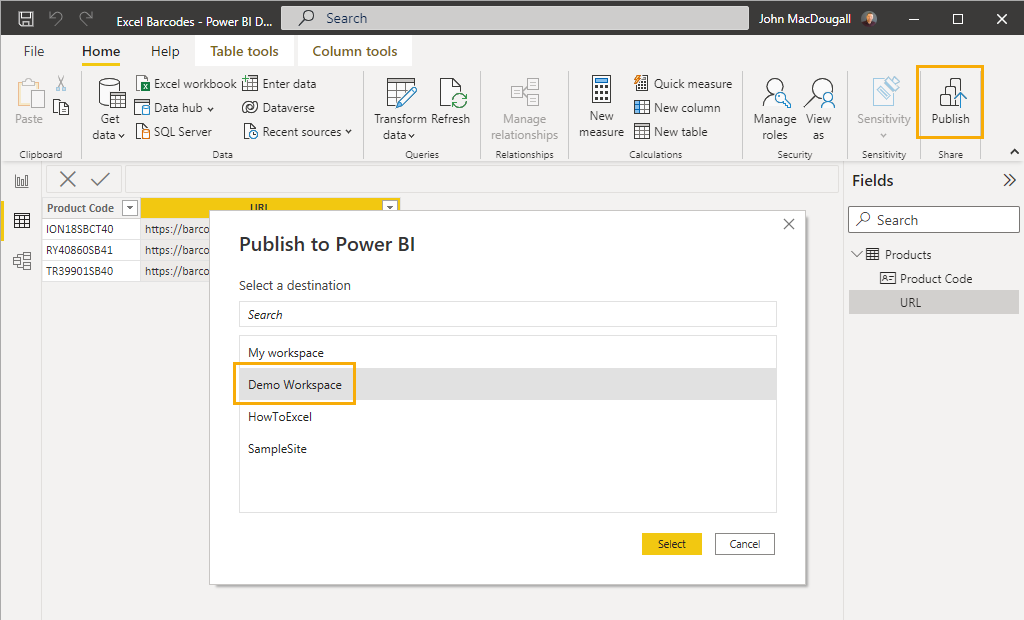Image resolution: width=1024 pixels, height=620 pixels.
Task: Expand Recent sources list
Action: click(298, 131)
